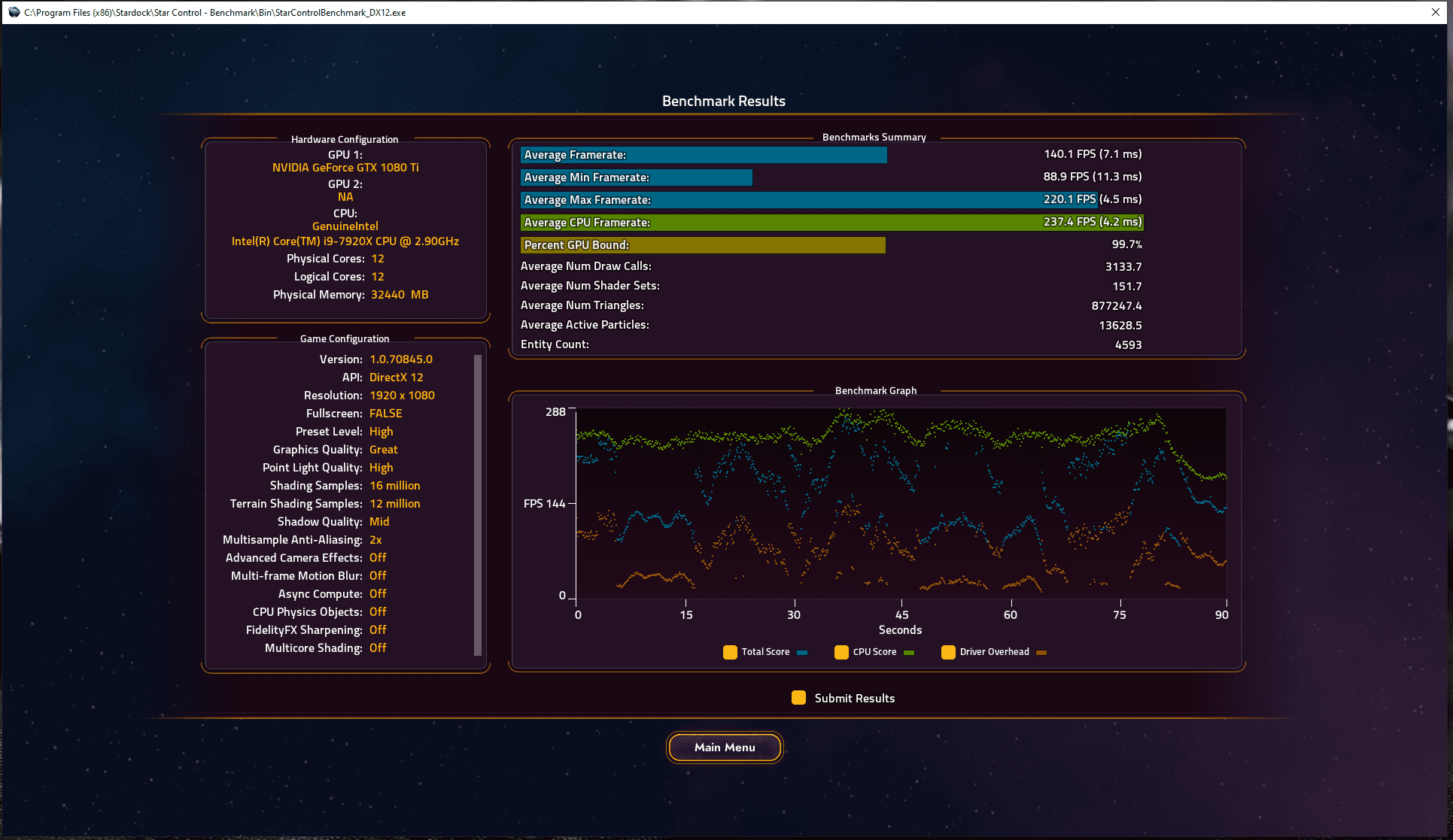The image size is (1453, 840).
Task: Click the Entity Count value '4593'
Action: coord(1129,345)
